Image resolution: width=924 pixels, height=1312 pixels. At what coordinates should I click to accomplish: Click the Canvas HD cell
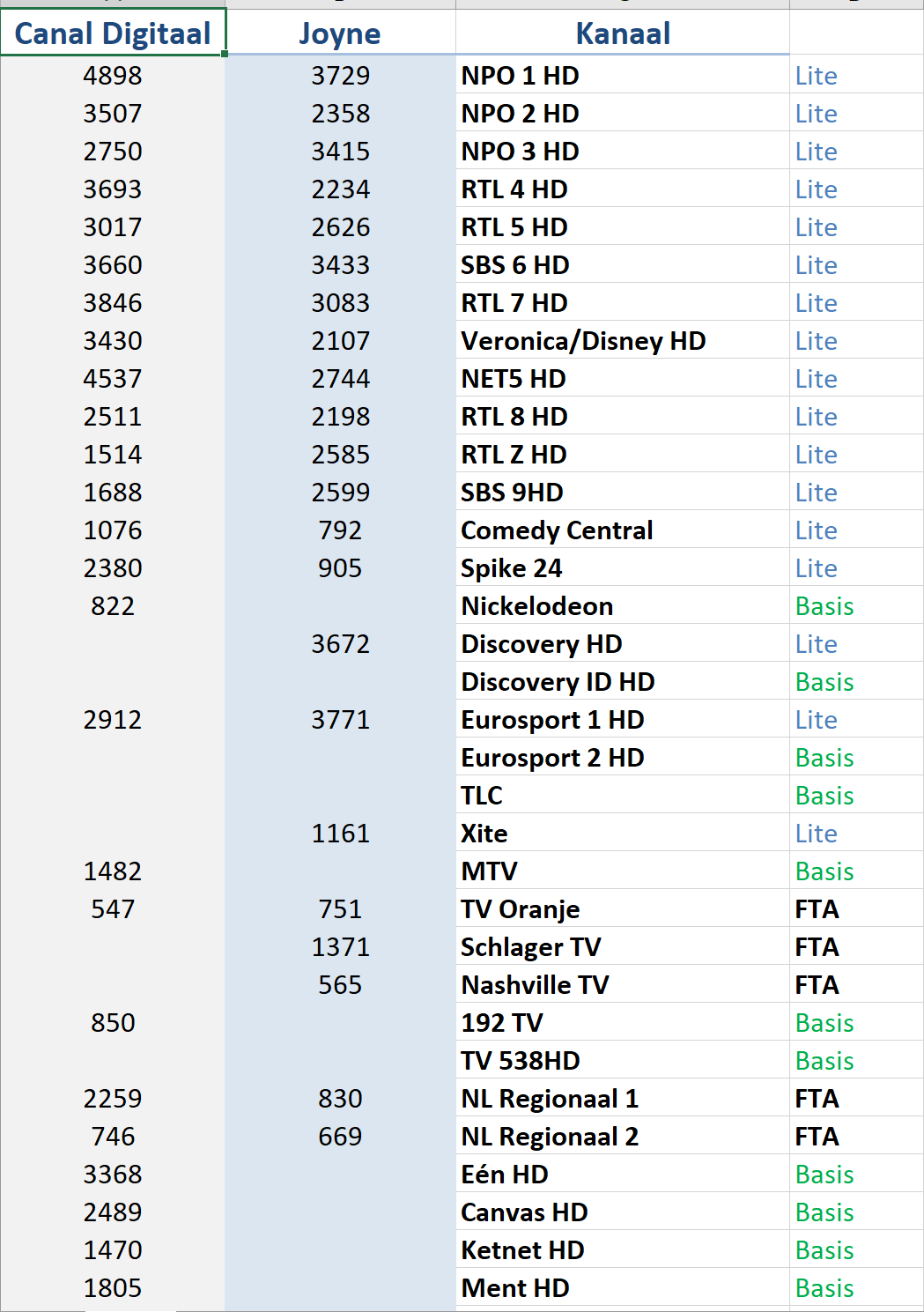coord(623,1212)
